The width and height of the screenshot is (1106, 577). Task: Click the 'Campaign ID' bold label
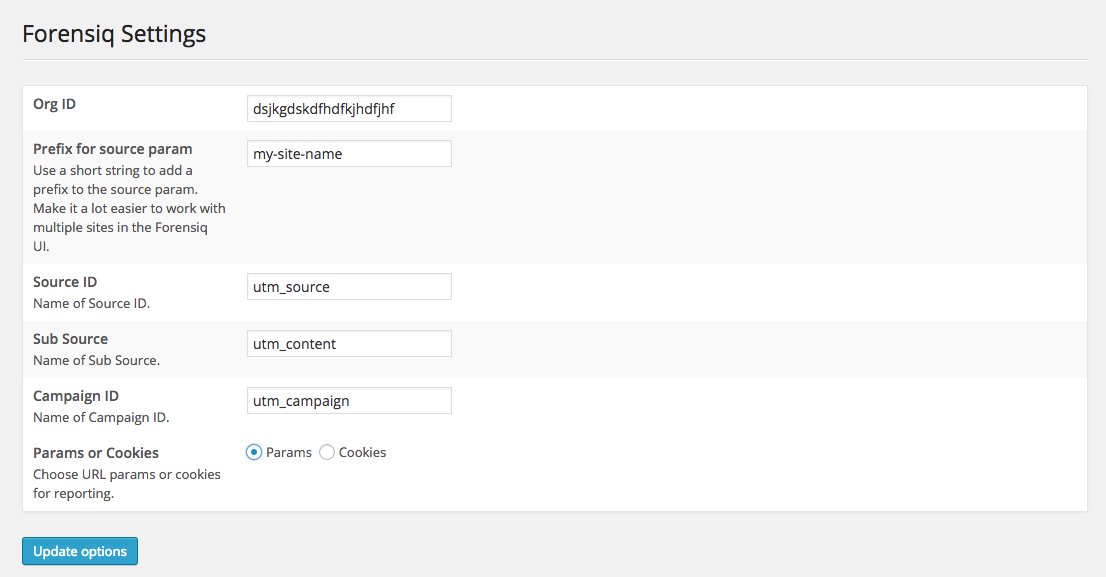(x=76, y=396)
